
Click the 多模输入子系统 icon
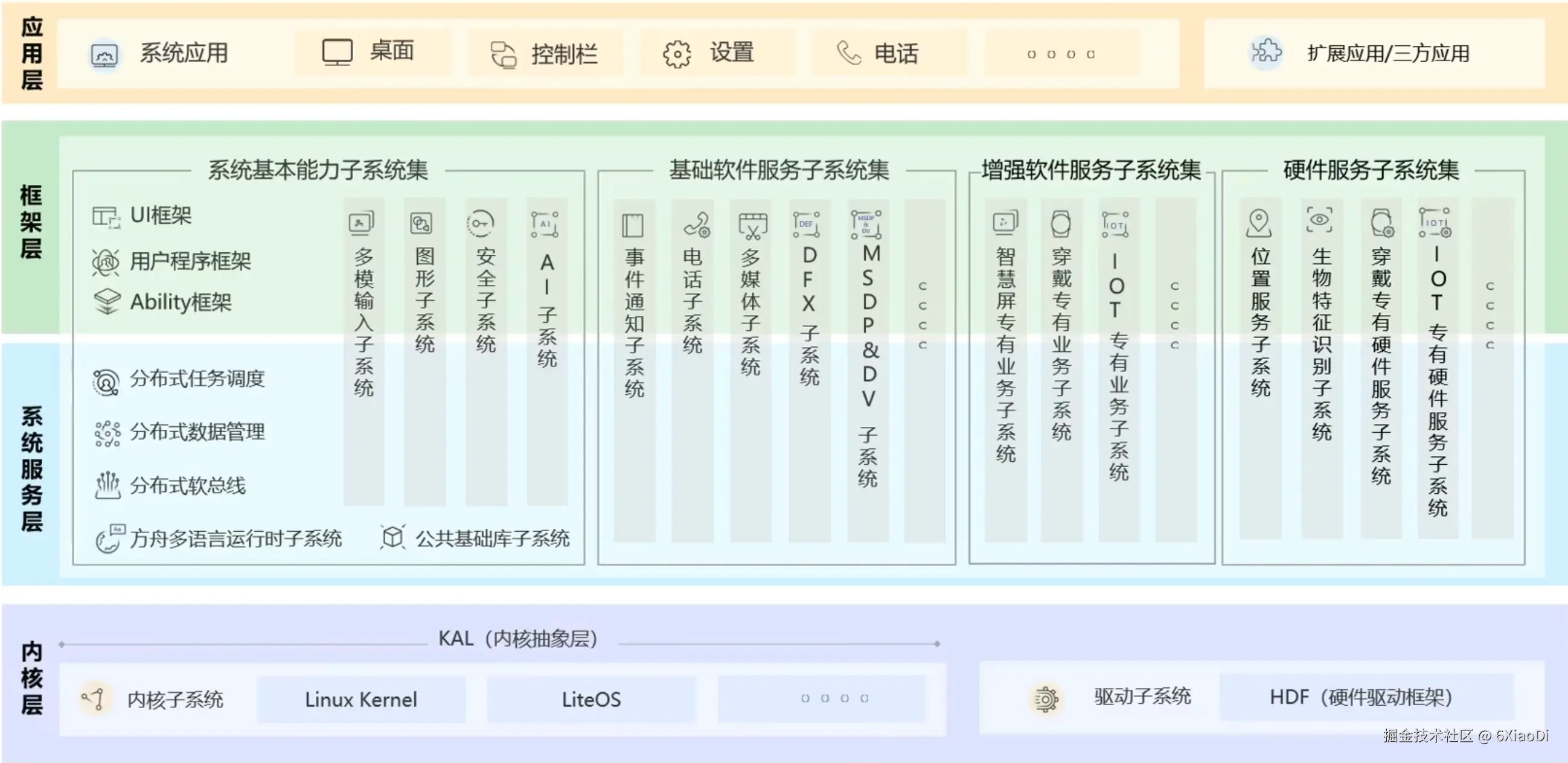coord(362,223)
